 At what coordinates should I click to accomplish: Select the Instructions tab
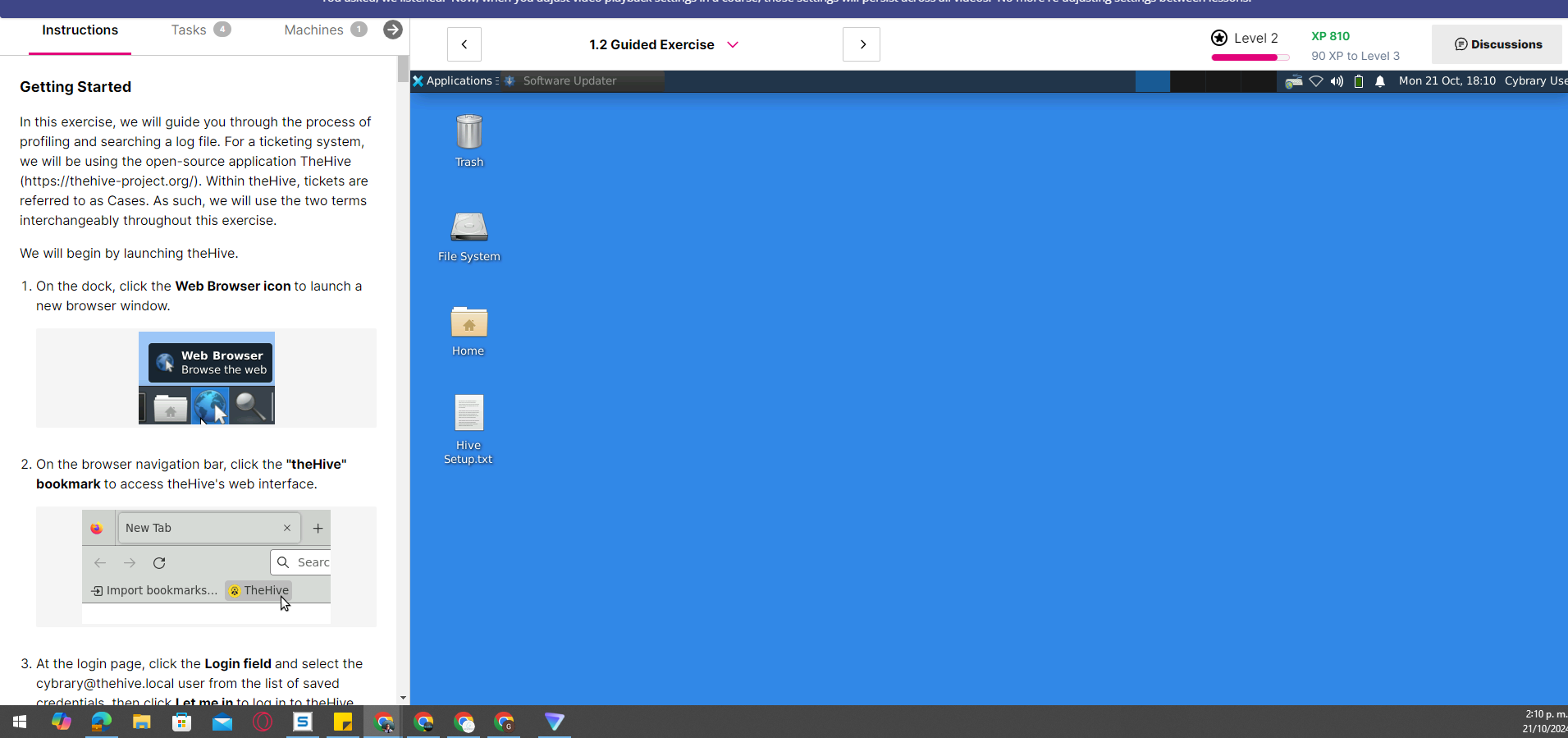(80, 30)
